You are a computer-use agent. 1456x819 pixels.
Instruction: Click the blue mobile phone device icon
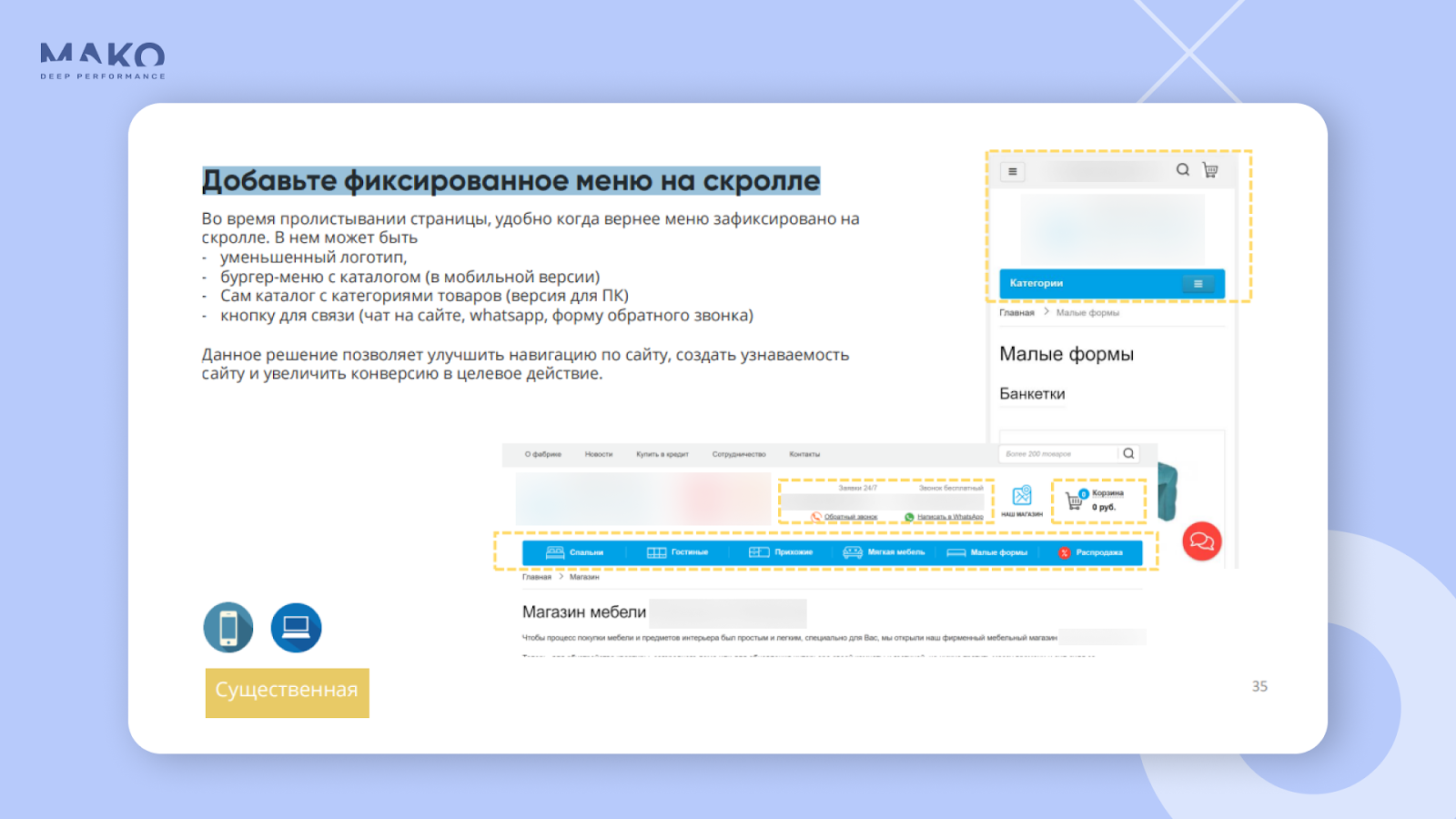(x=228, y=628)
